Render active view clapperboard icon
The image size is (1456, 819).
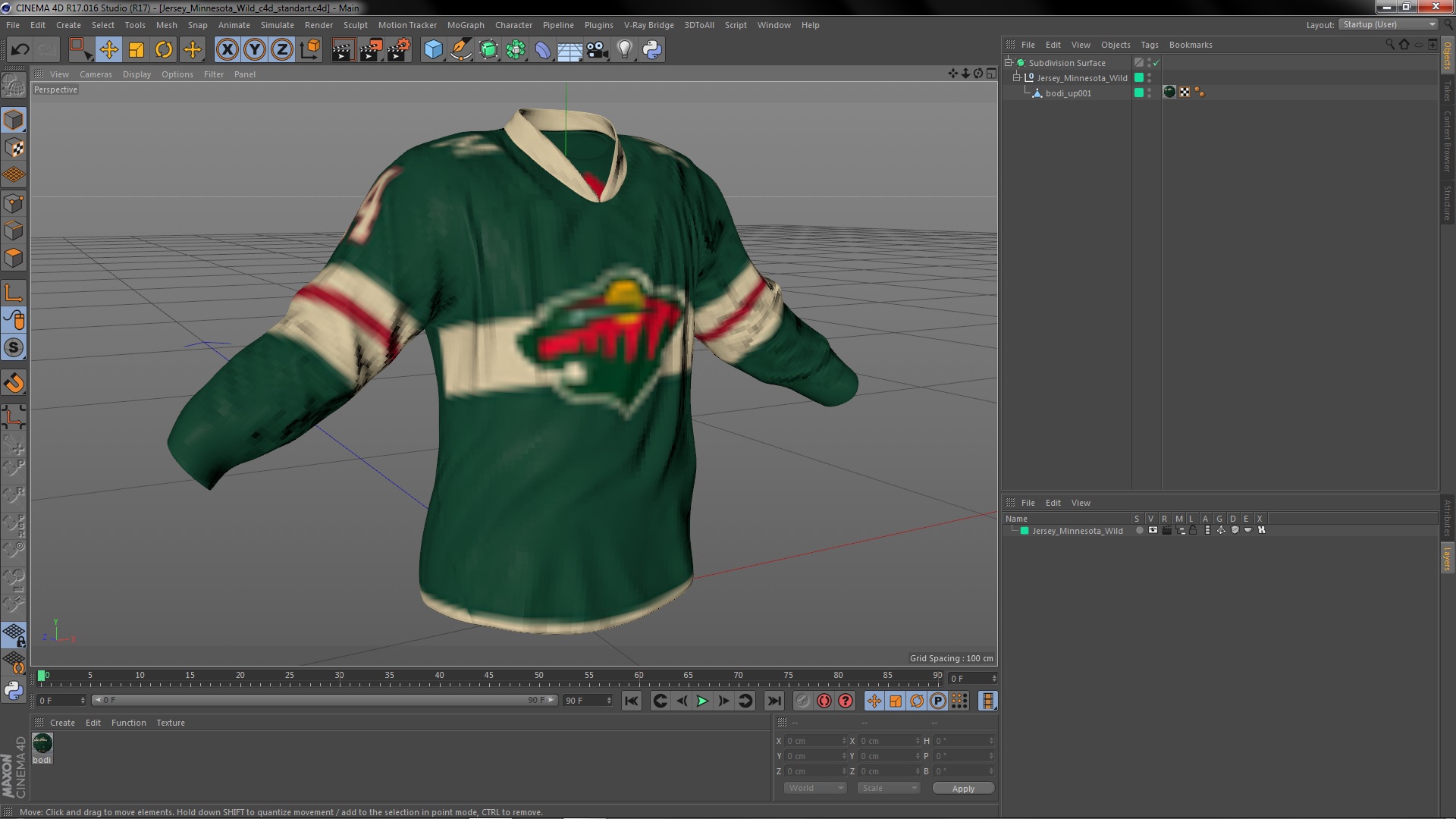click(343, 50)
